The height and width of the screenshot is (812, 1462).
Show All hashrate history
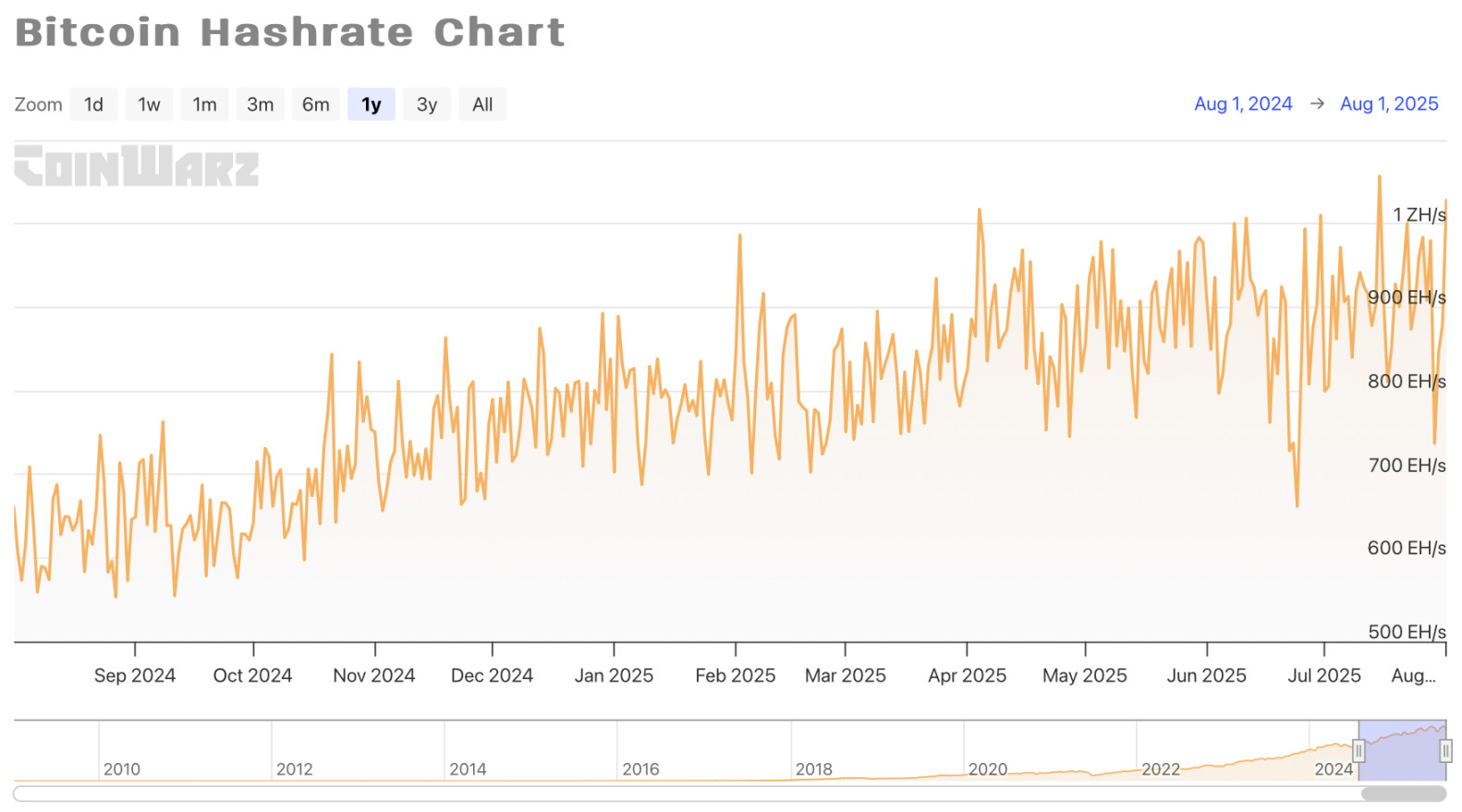point(482,104)
